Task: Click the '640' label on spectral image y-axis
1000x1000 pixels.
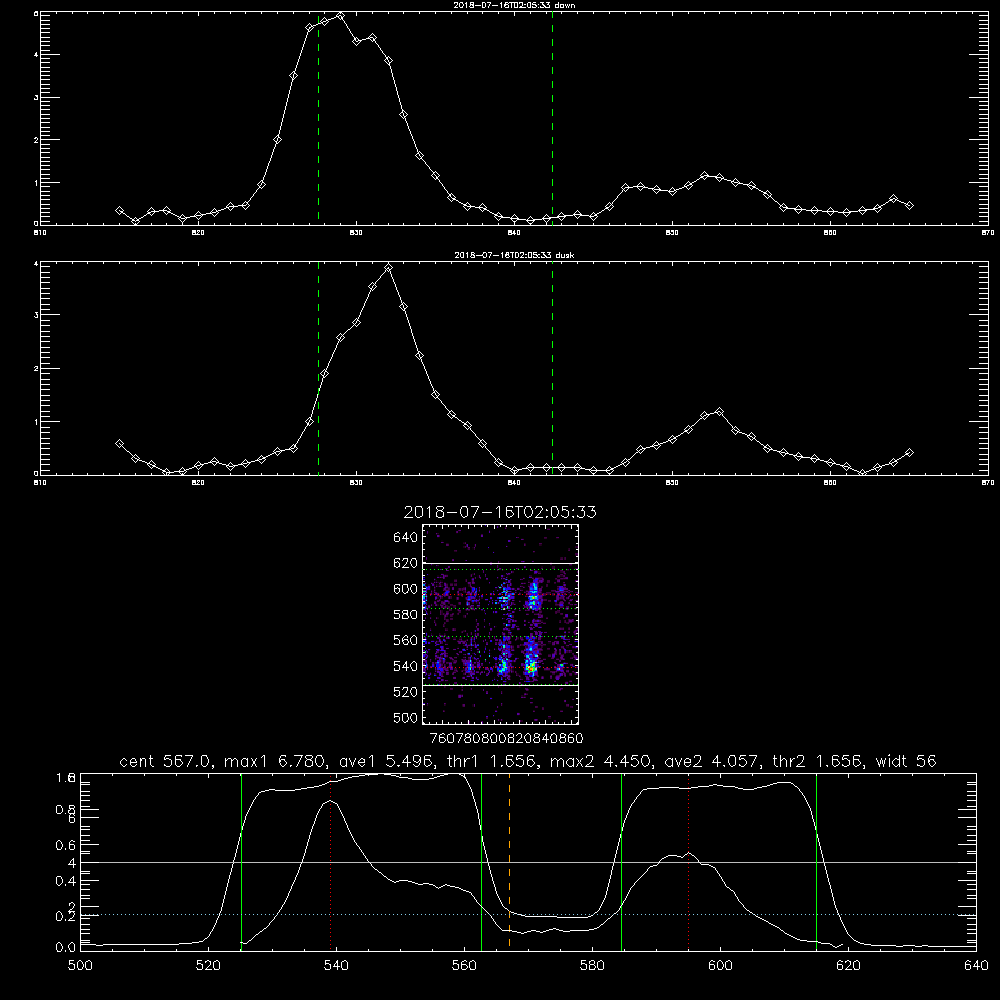Action: [406, 537]
